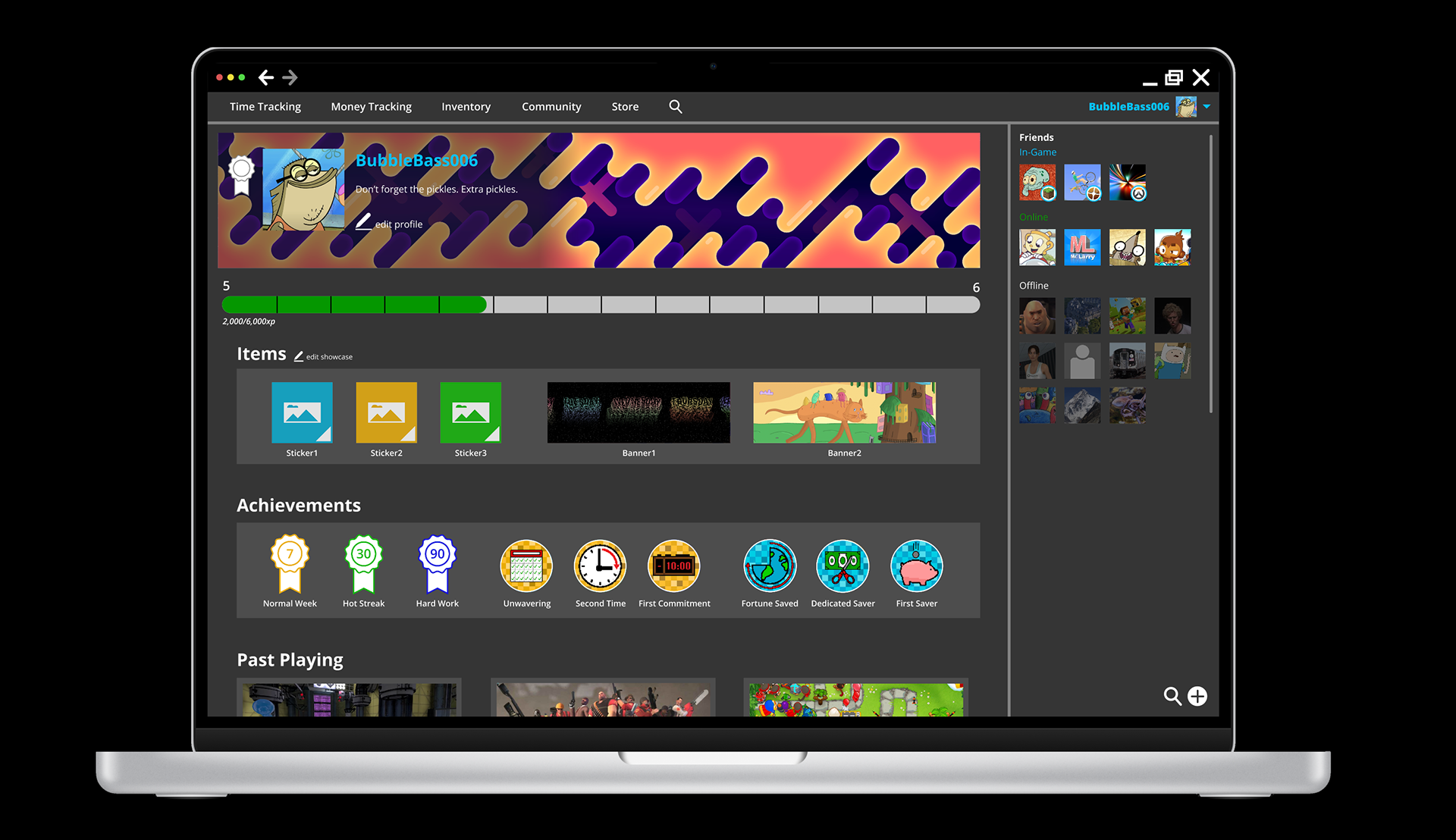Go to the Store page
This screenshot has width=1456, height=840.
(x=625, y=107)
